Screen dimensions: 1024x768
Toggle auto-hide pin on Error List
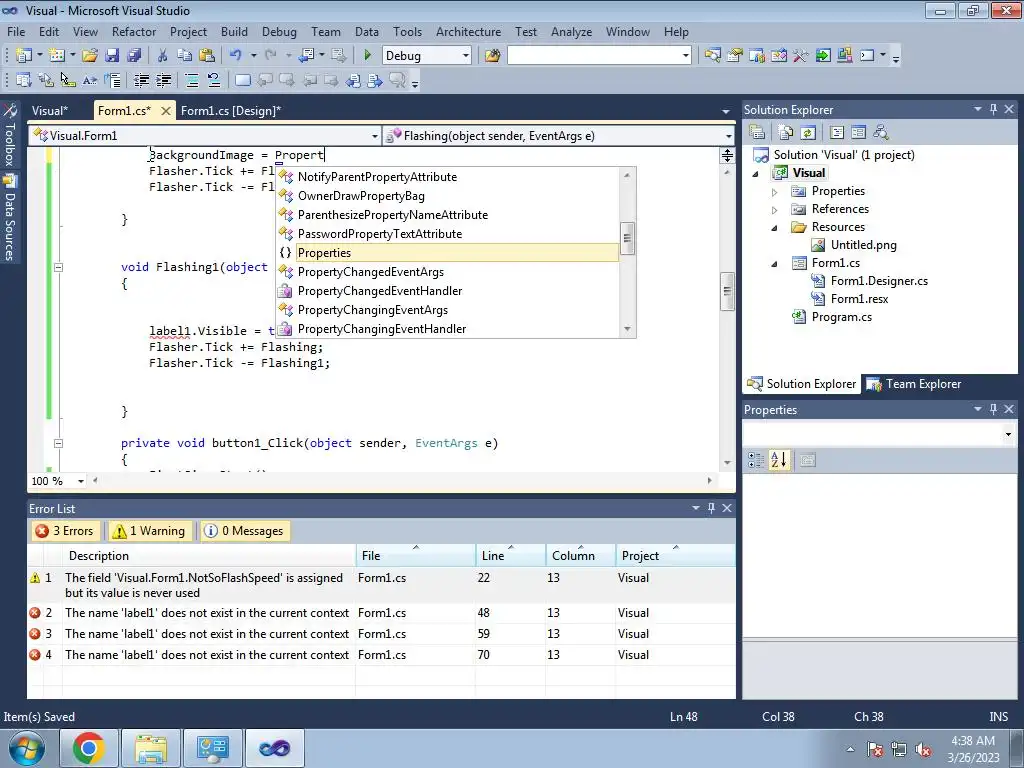click(x=711, y=508)
